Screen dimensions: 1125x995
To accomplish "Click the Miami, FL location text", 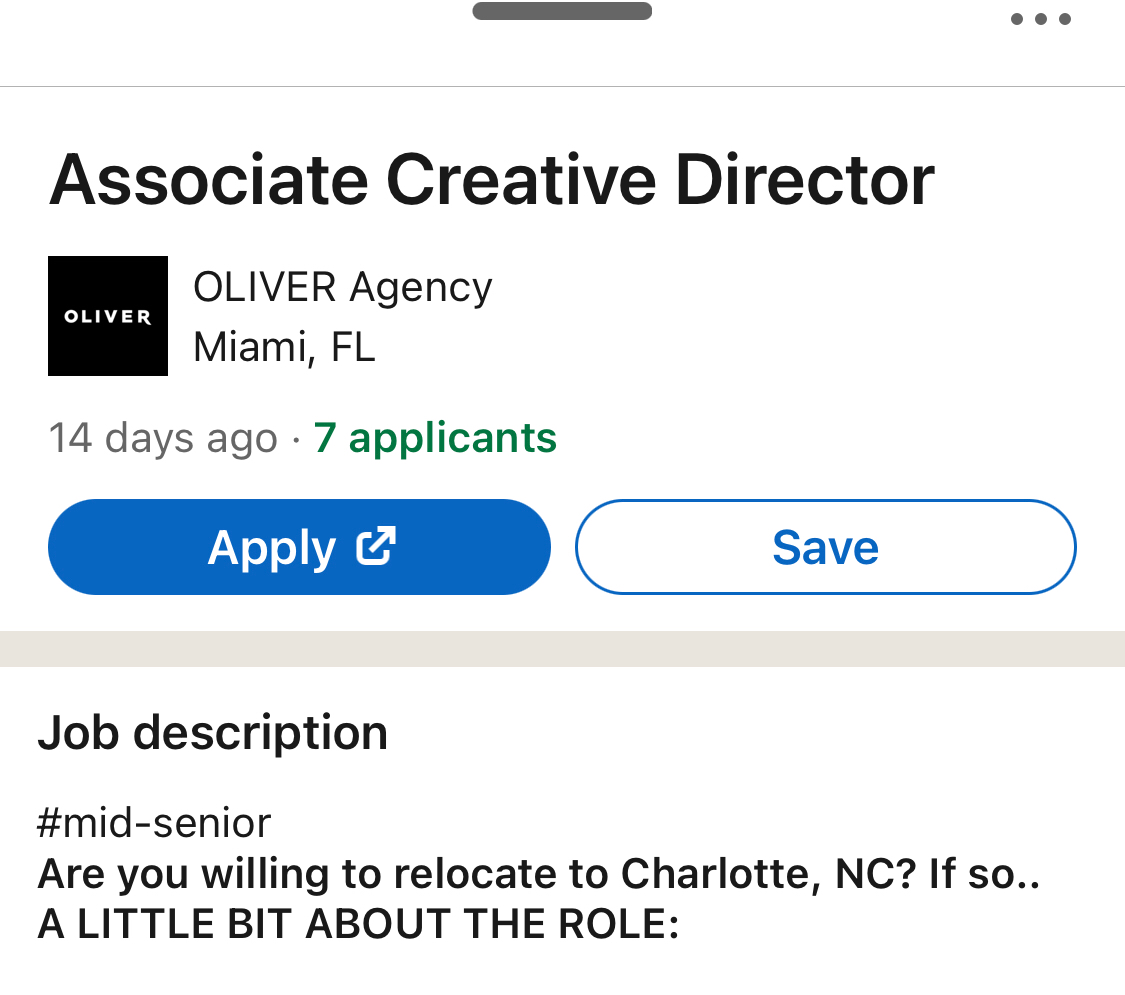I will pyautogui.click(x=284, y=347).
